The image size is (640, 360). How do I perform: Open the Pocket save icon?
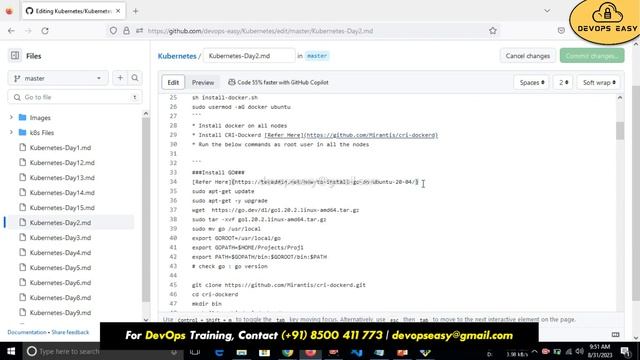[x=561, y=31]
